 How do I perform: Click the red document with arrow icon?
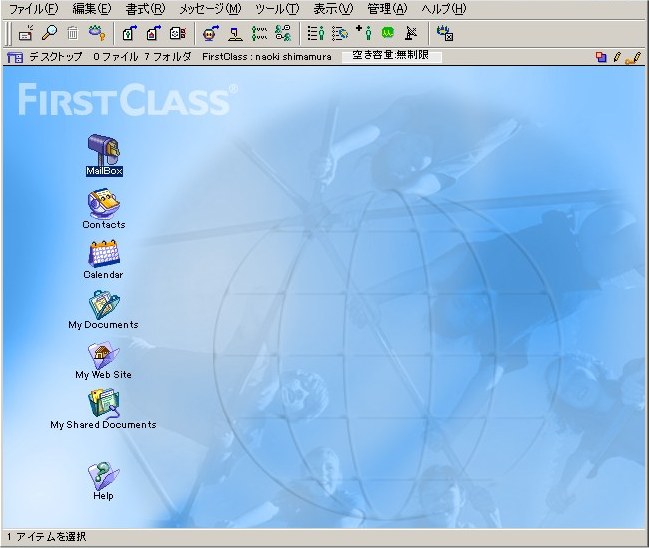pyautogui.click(x=154, y=33)
